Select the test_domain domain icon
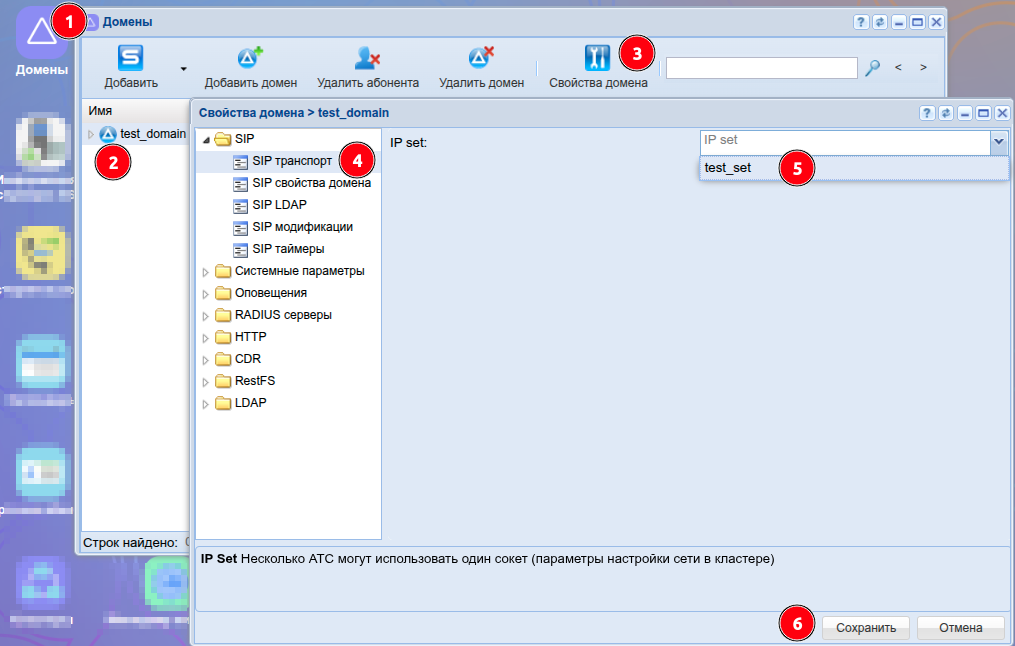Screen dimensions: 1015x646 point(108,134)
